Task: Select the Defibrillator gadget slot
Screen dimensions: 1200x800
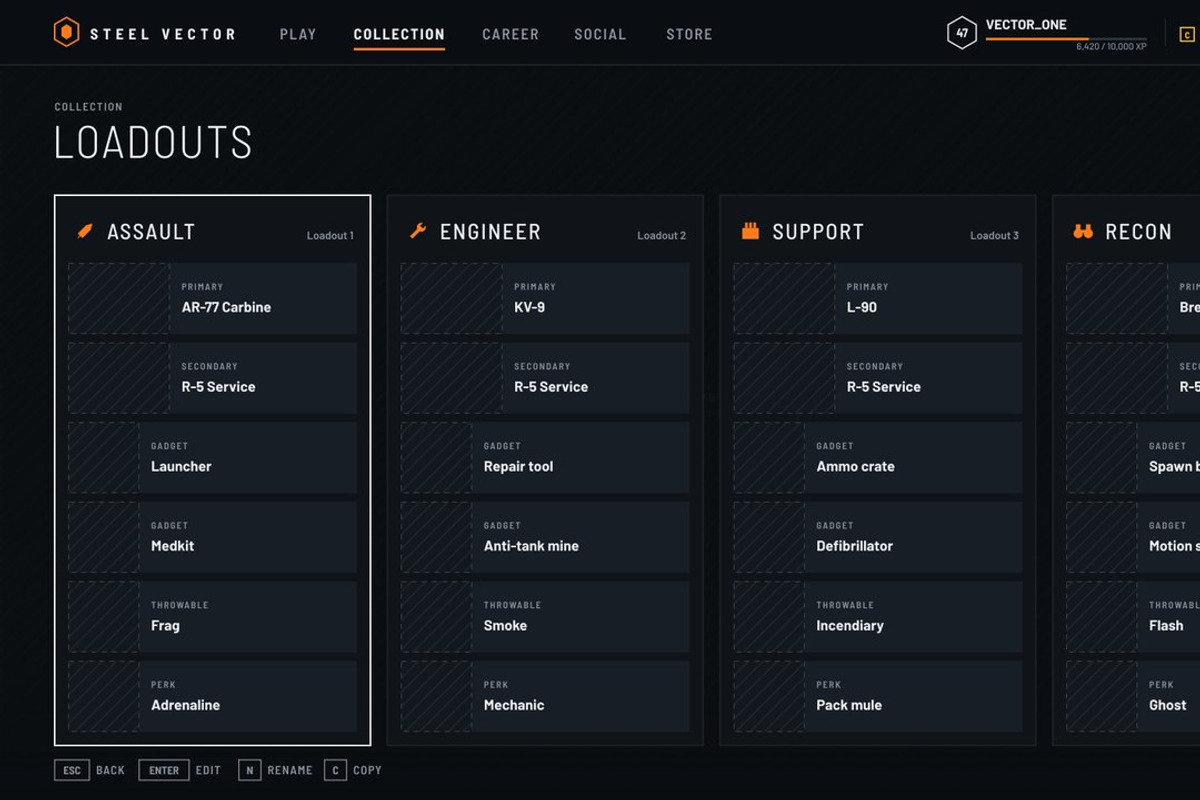Action: pos(878,537)
